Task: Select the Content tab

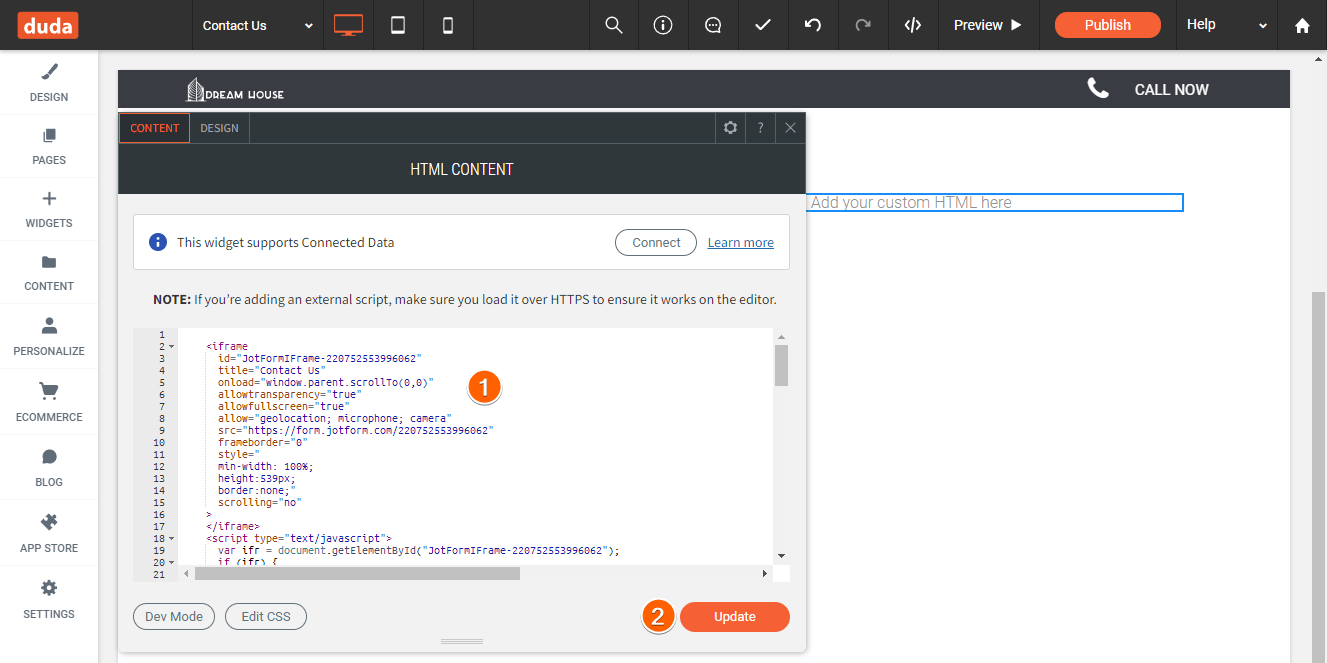Action: [x=154, y=128]
